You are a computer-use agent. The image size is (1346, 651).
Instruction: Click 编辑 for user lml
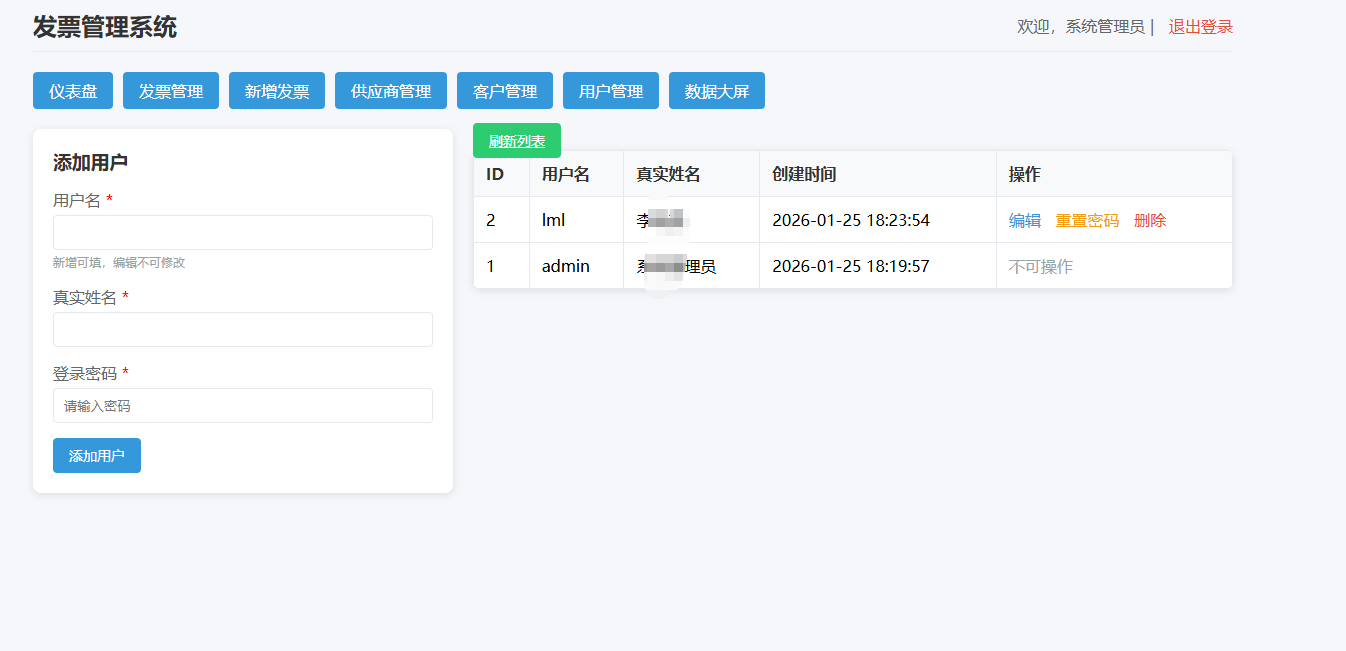pos(1025,220)
